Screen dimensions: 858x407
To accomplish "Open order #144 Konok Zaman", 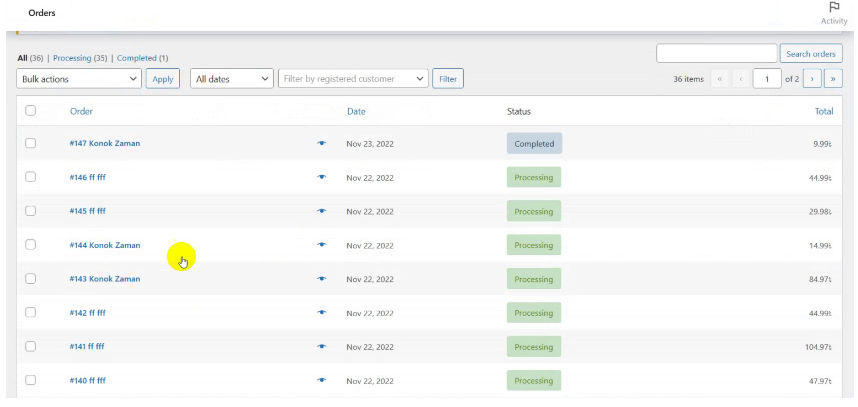I will coord(105,245).
